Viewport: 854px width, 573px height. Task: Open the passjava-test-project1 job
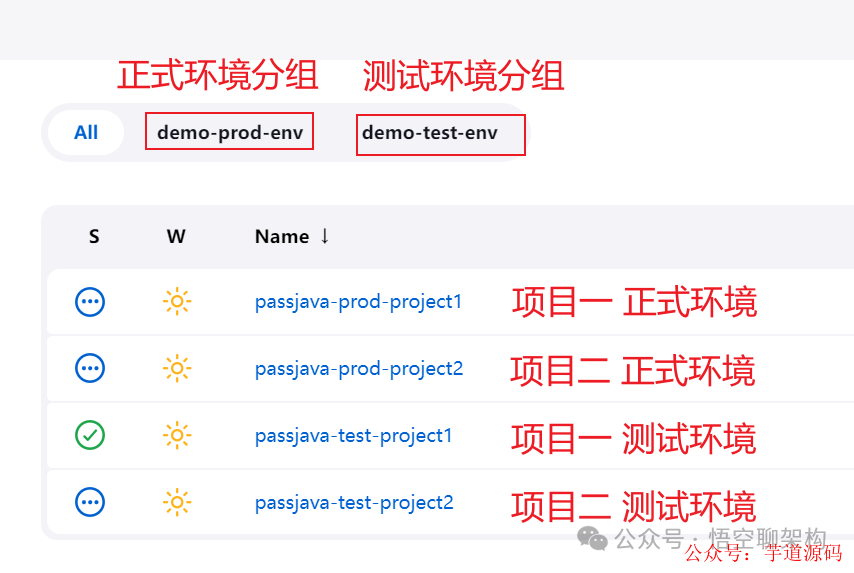(x=353, y=436)
